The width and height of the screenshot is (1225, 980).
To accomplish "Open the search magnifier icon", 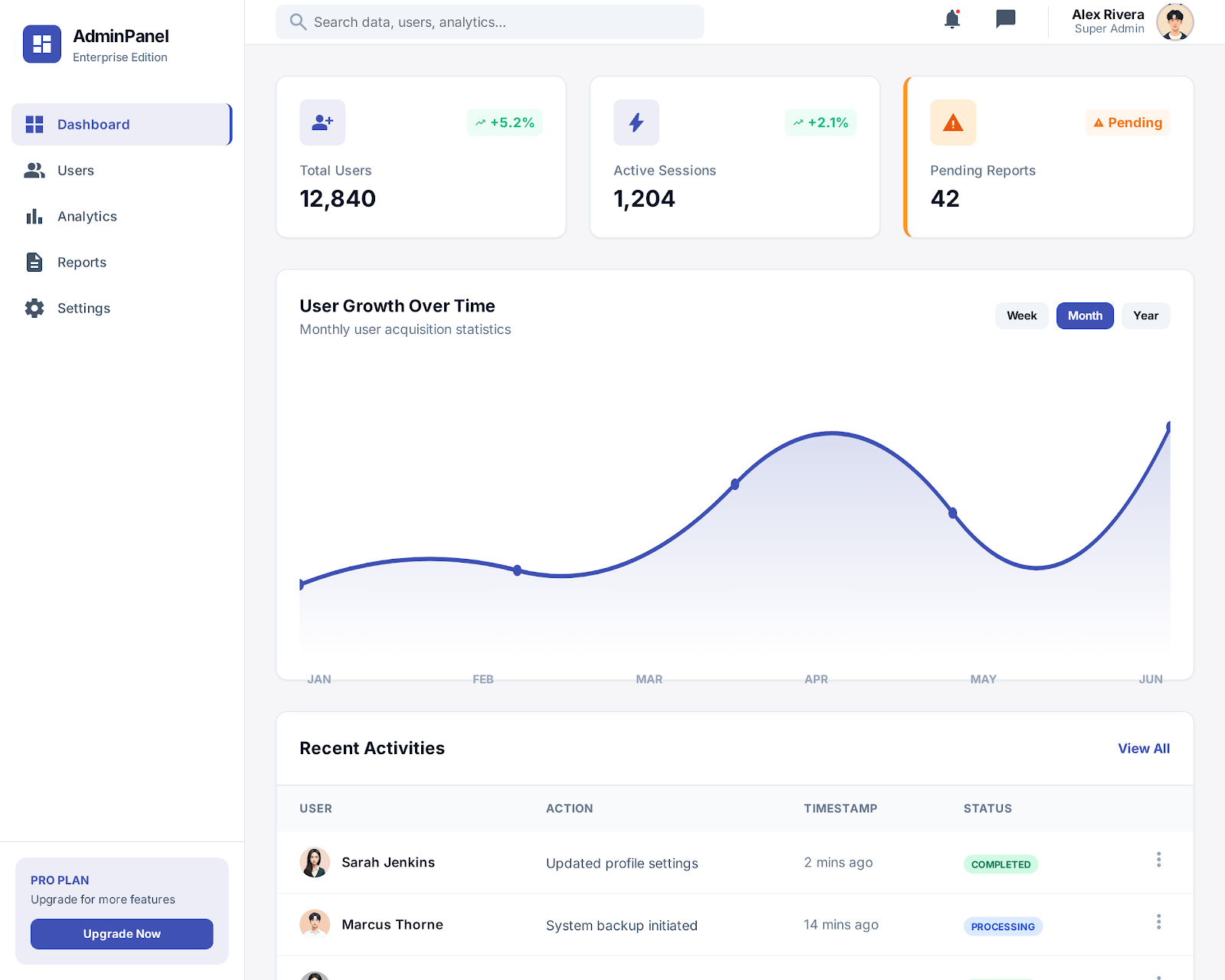I will 297,21.
